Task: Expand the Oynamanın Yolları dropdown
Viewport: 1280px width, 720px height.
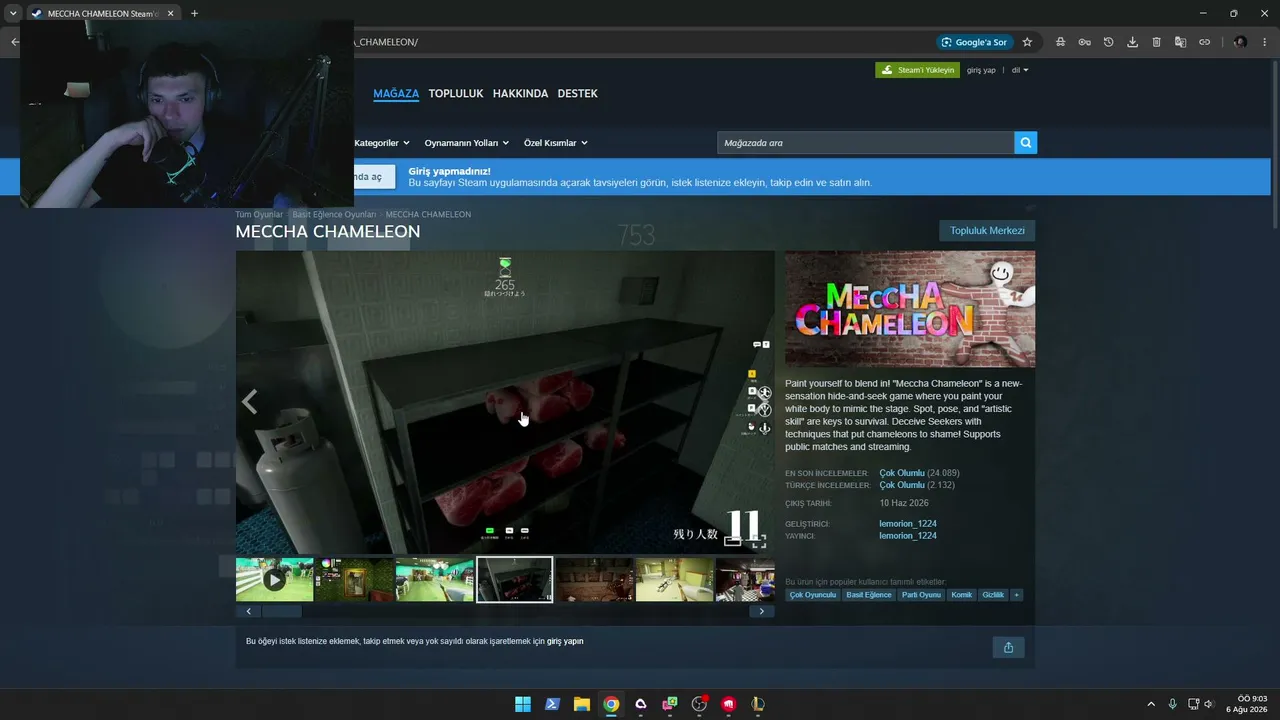Action: pyautogui.click(x=467, y=143)
